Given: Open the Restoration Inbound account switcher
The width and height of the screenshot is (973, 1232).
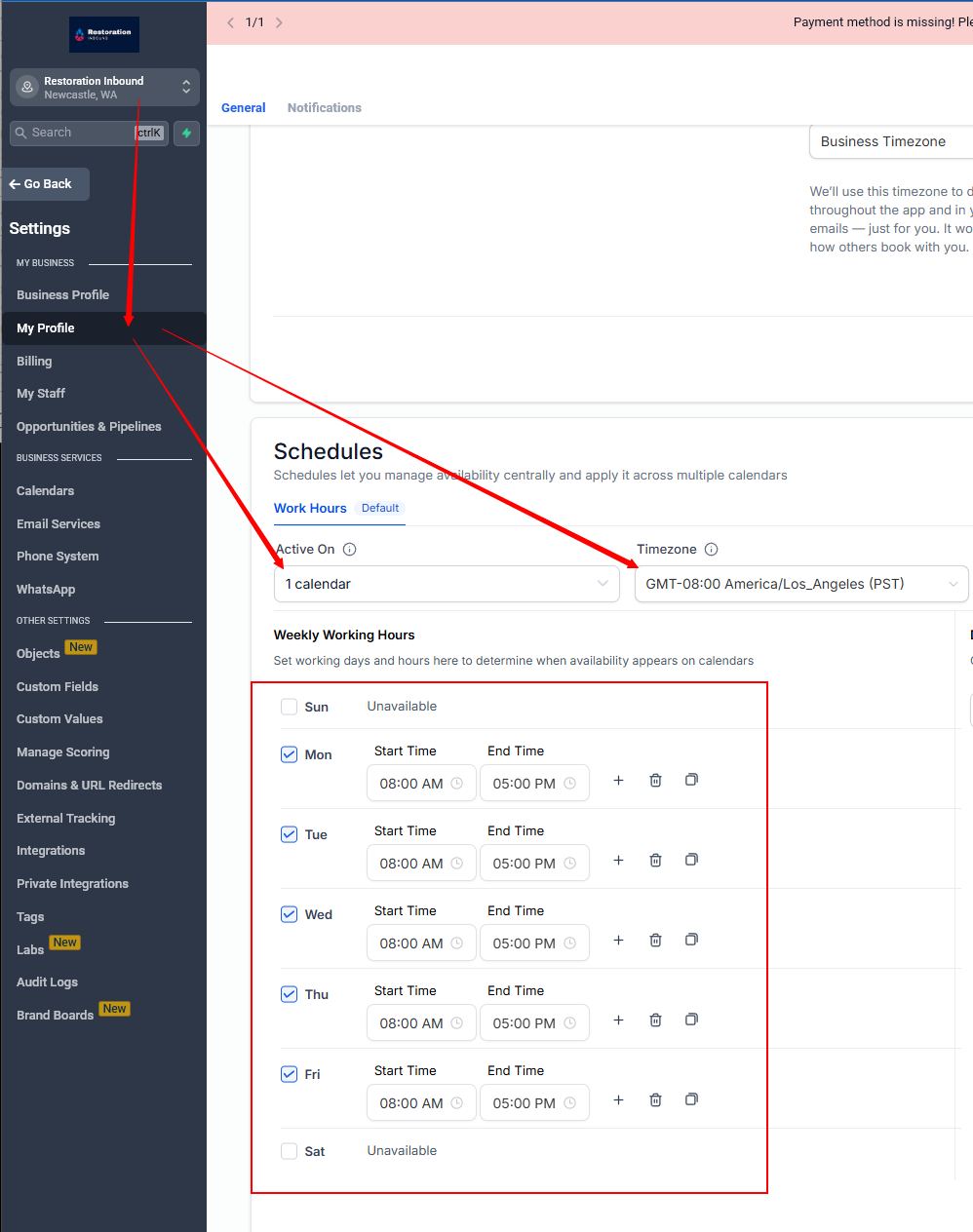Looking at the screenshot, I should coord(104,88).
